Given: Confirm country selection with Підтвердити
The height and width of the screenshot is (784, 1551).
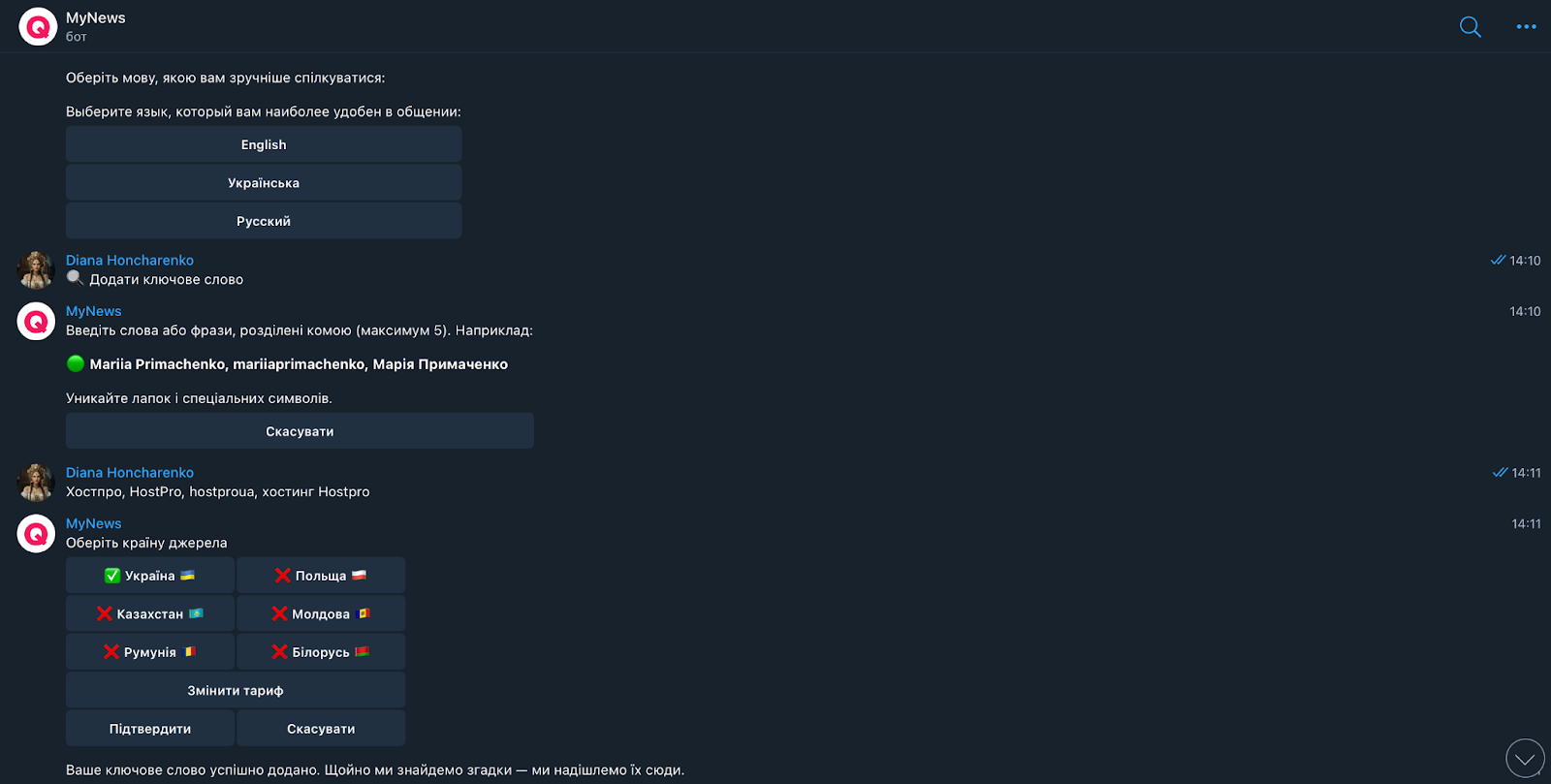Looking at the screenshot, I should click(150, 729).
